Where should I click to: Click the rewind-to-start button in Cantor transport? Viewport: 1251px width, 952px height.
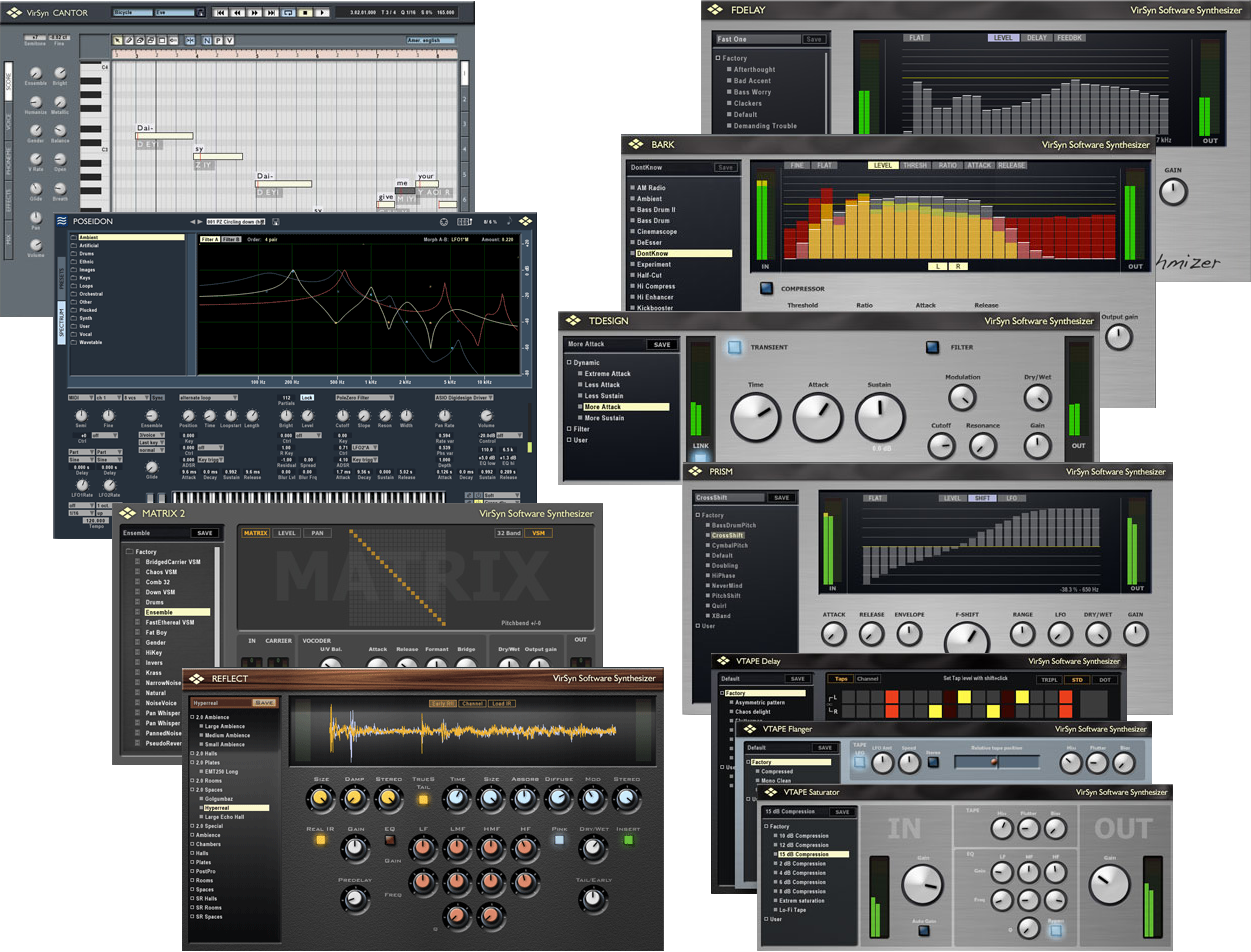221,13
